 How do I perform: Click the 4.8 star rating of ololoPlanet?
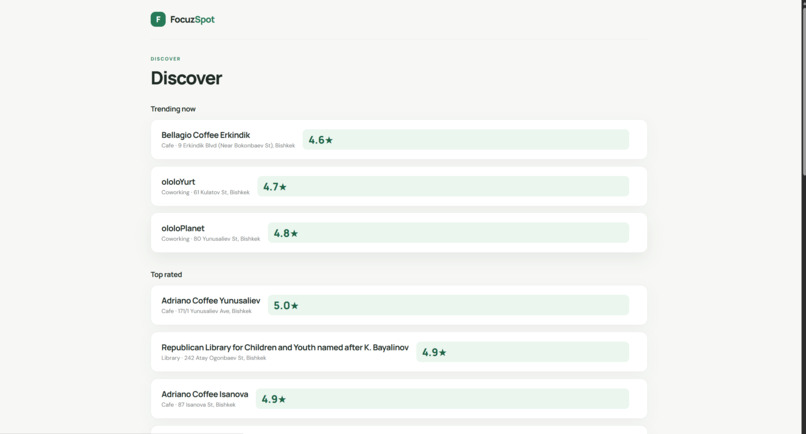click(448, 233)
